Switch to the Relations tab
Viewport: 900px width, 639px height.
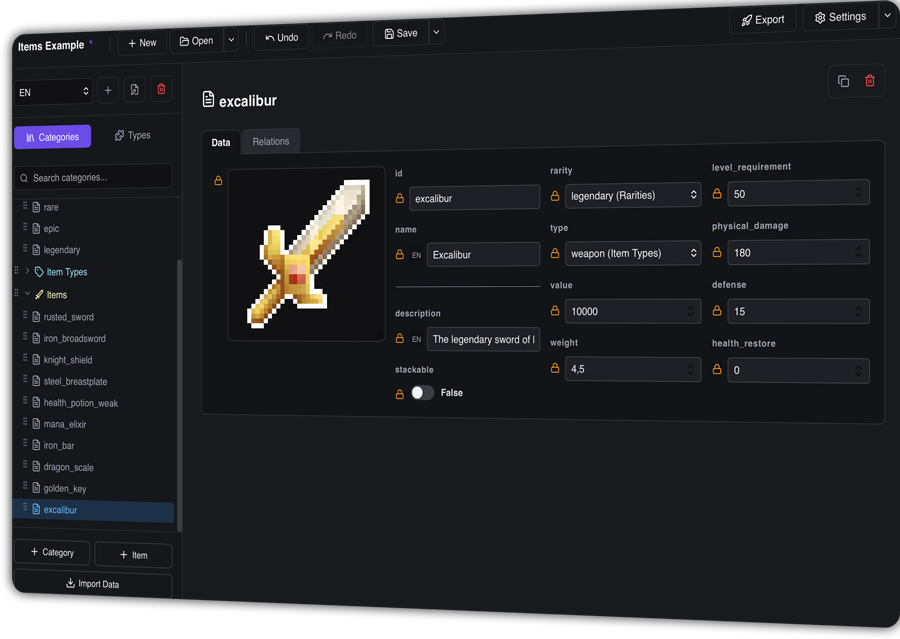point(270,141)
